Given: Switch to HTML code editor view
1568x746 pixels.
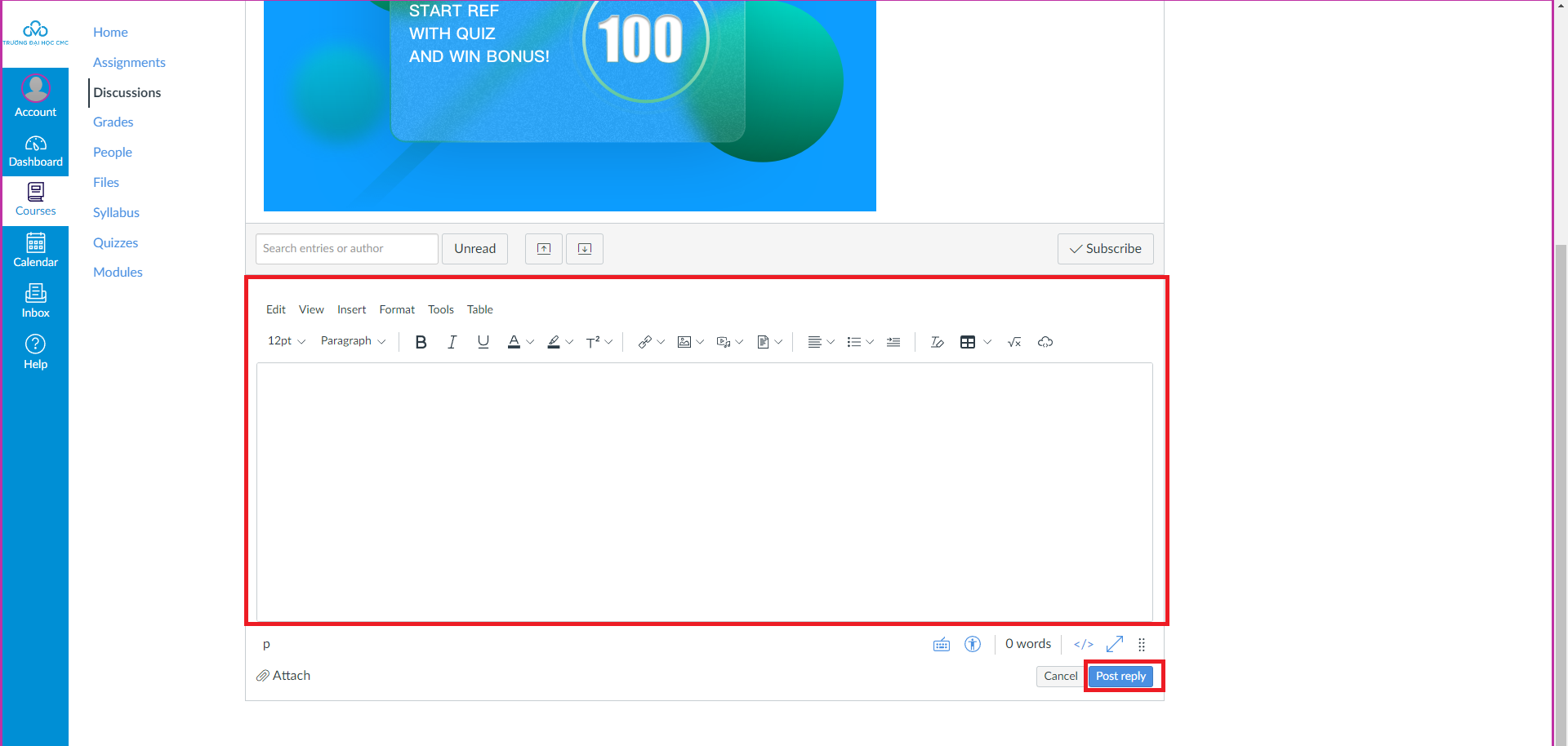Looking at the screenshot, I should point(1083,644).
